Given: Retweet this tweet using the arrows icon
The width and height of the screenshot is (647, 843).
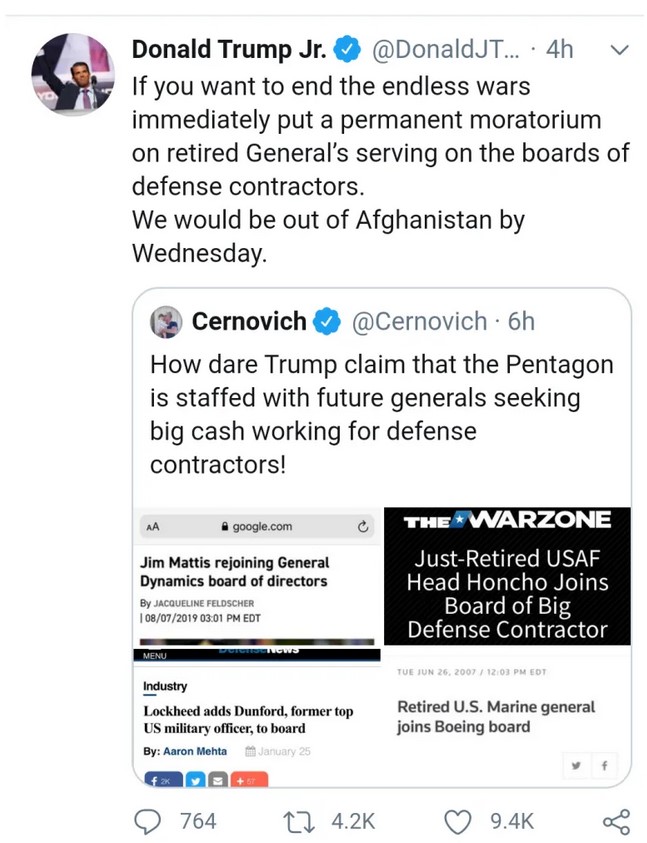Looking at the screenshot, I should pos(297,821).
